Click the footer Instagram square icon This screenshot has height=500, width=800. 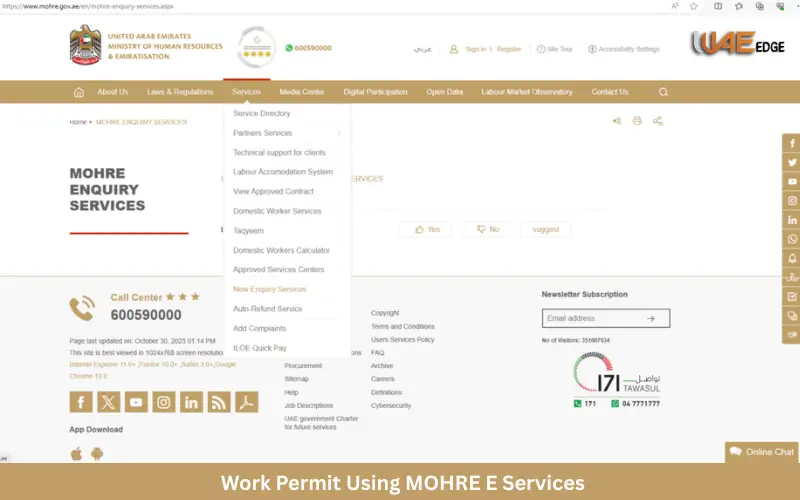tap(164, 402)
